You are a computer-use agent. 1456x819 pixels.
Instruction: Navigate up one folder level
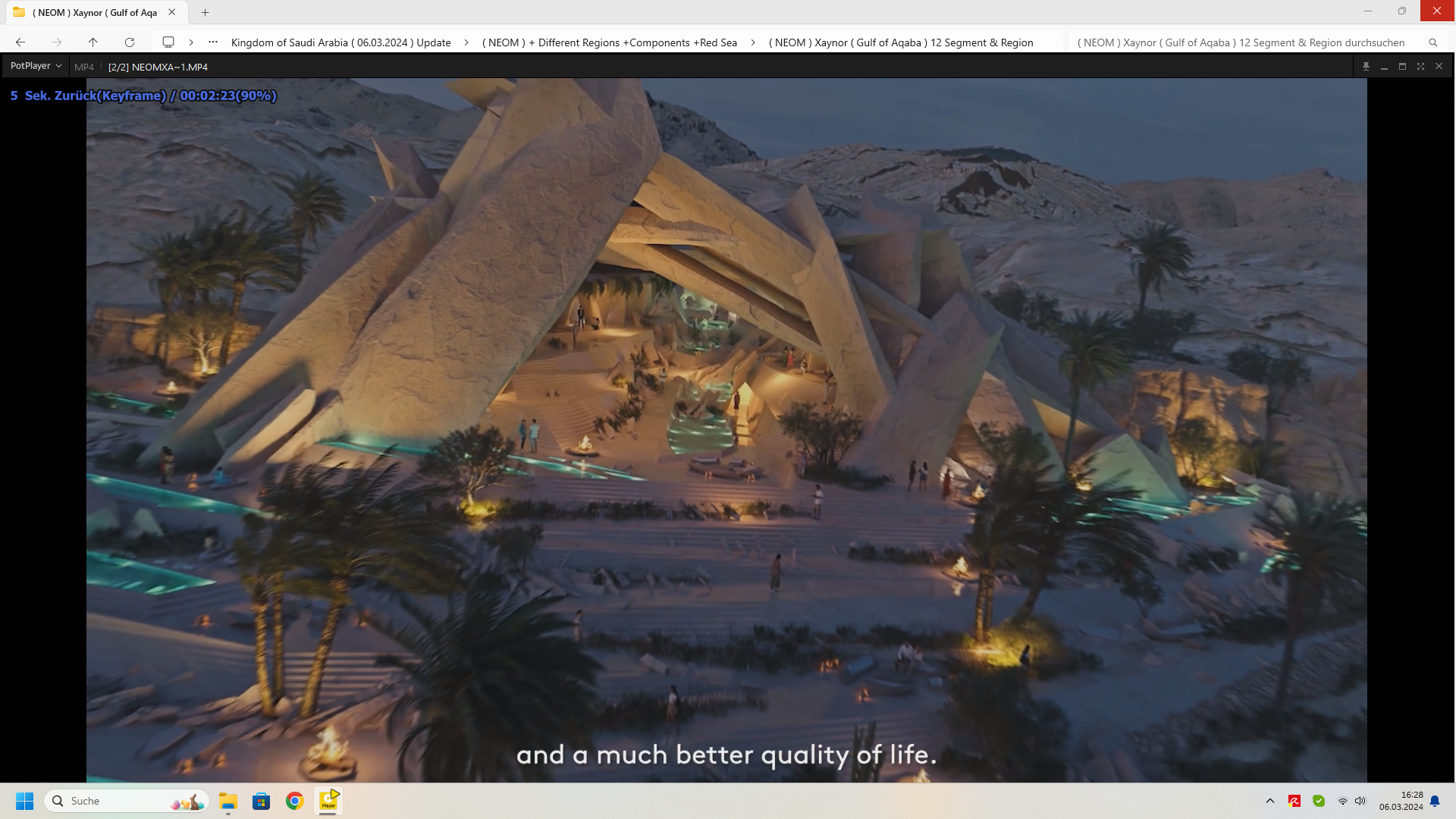[x=93, y=42]
